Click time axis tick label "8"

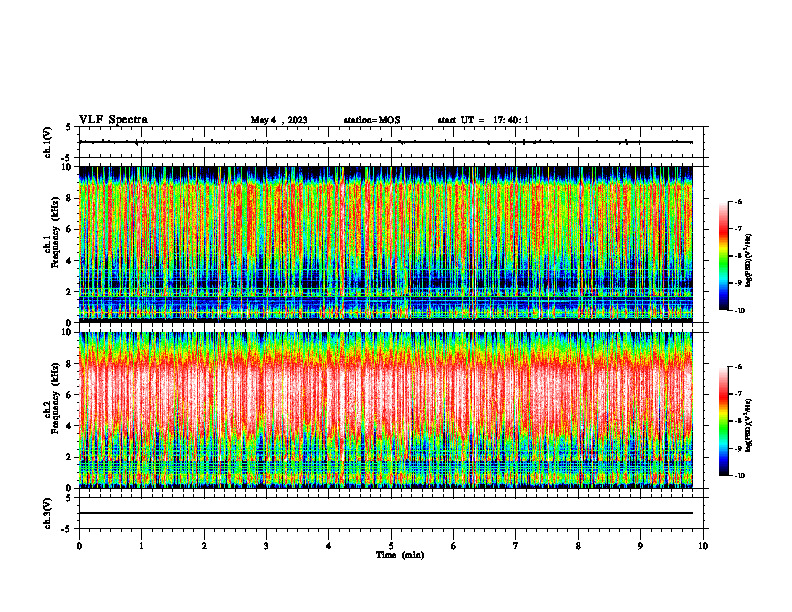(578, 546)
